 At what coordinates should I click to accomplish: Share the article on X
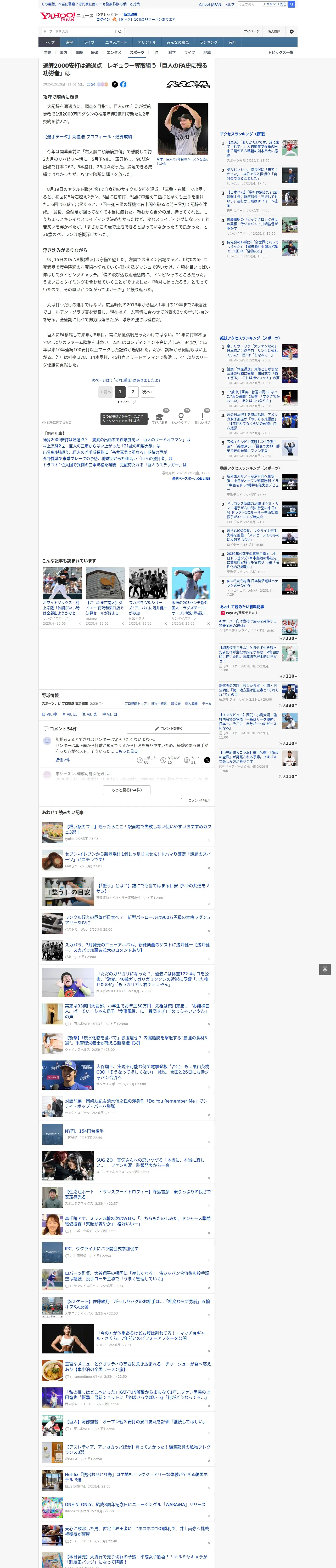[115, 85]
